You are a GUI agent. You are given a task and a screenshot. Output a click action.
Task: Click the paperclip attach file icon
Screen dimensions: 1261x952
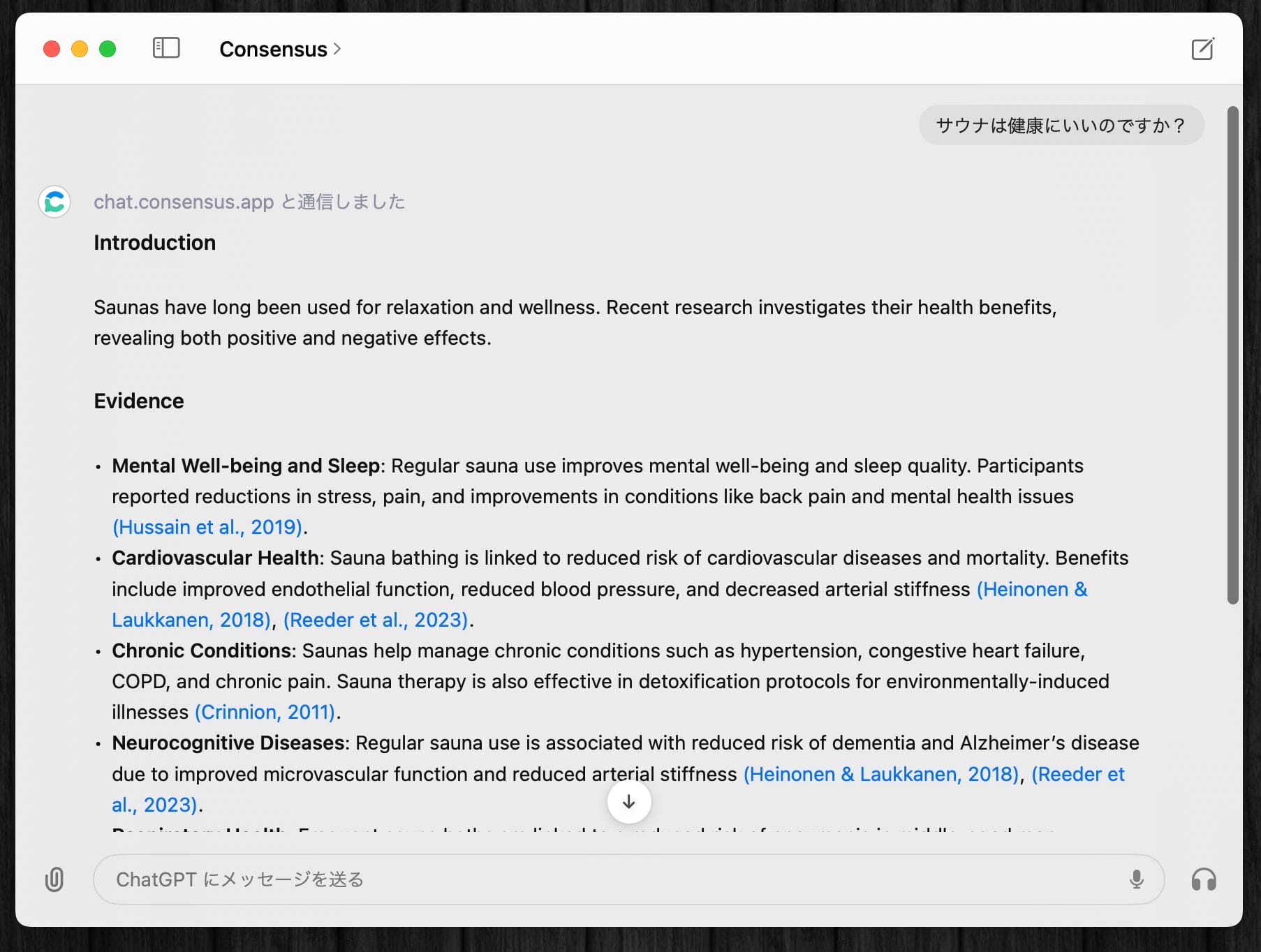tap(54, 879)
